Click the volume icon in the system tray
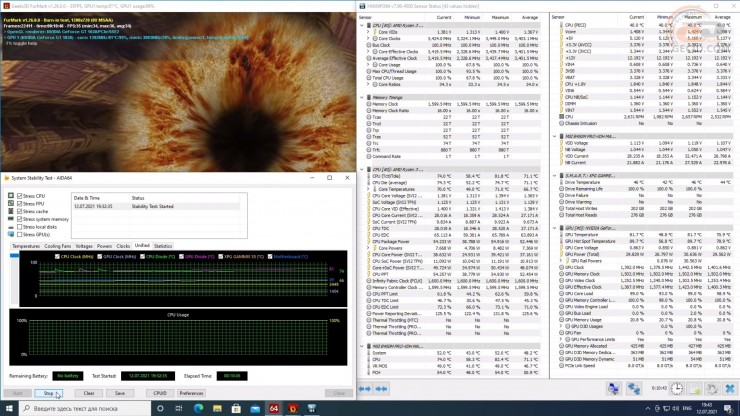740x416 pixels. click(675, 408)
